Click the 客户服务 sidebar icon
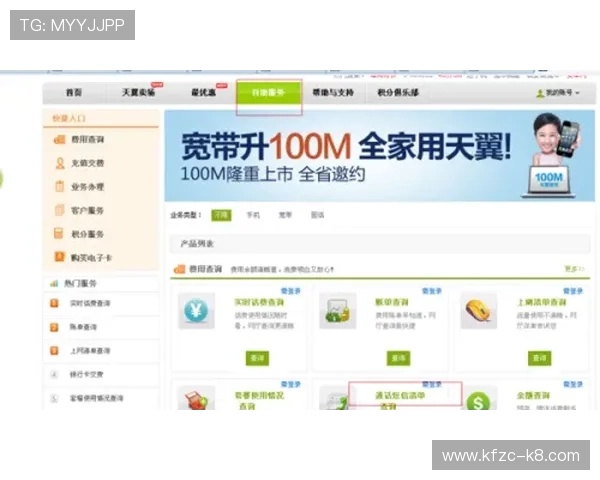Screen dimensions: 600x480 coord(60,210)
